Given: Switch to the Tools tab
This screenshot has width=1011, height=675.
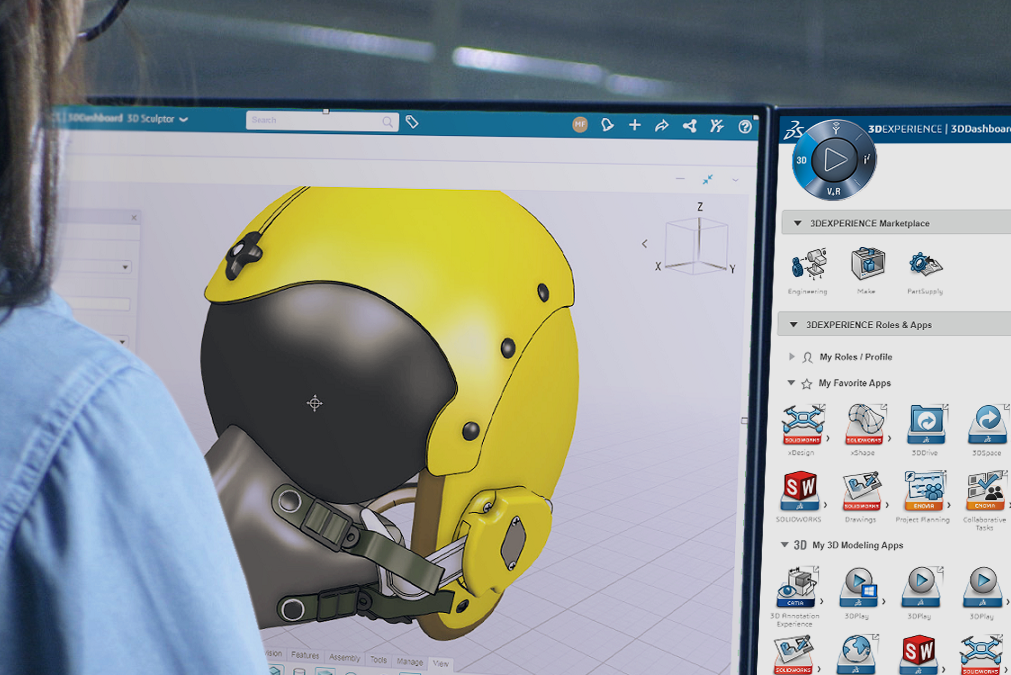Looking at the screenshot, I should pyautogui.click(x=378, y=660).
